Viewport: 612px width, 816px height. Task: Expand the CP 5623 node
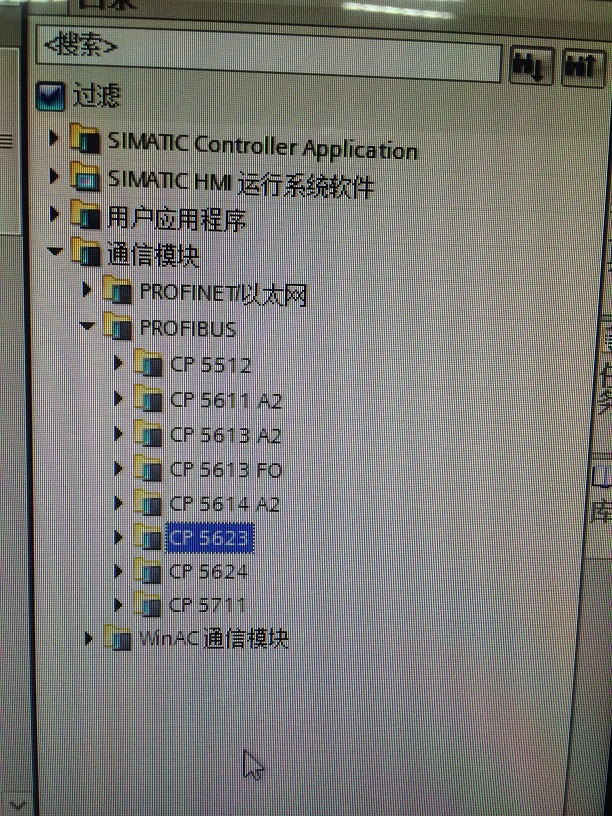pyautogui.click(x=119, y=537)
